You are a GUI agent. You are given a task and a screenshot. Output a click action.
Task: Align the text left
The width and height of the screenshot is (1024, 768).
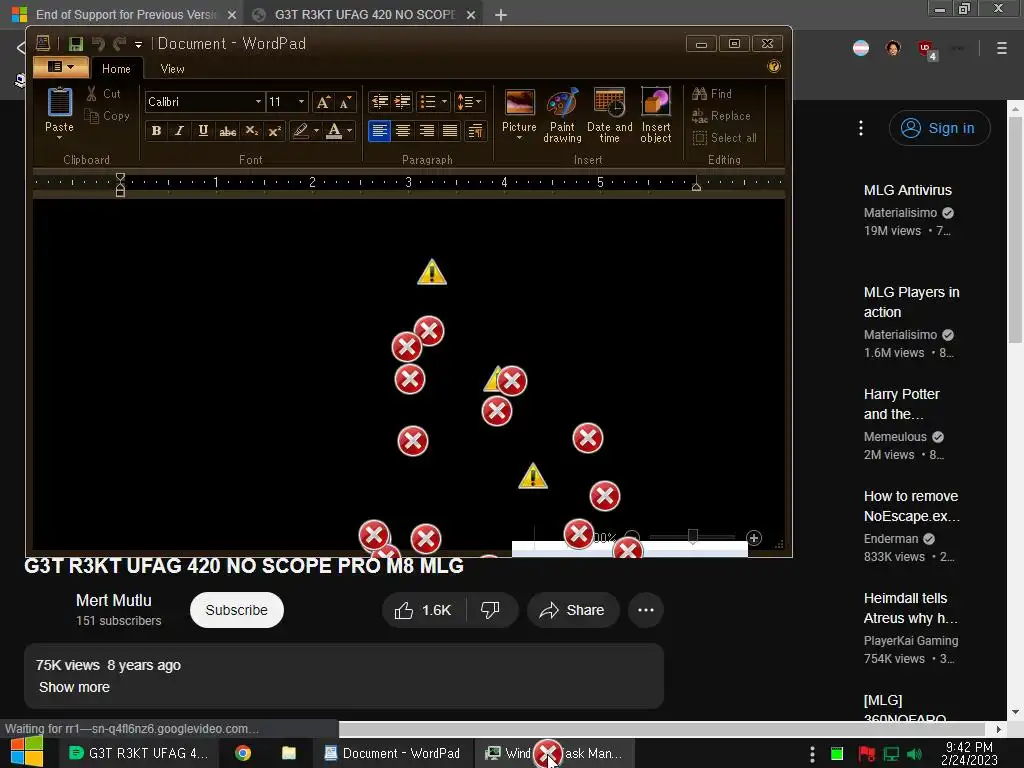(379, 131)
